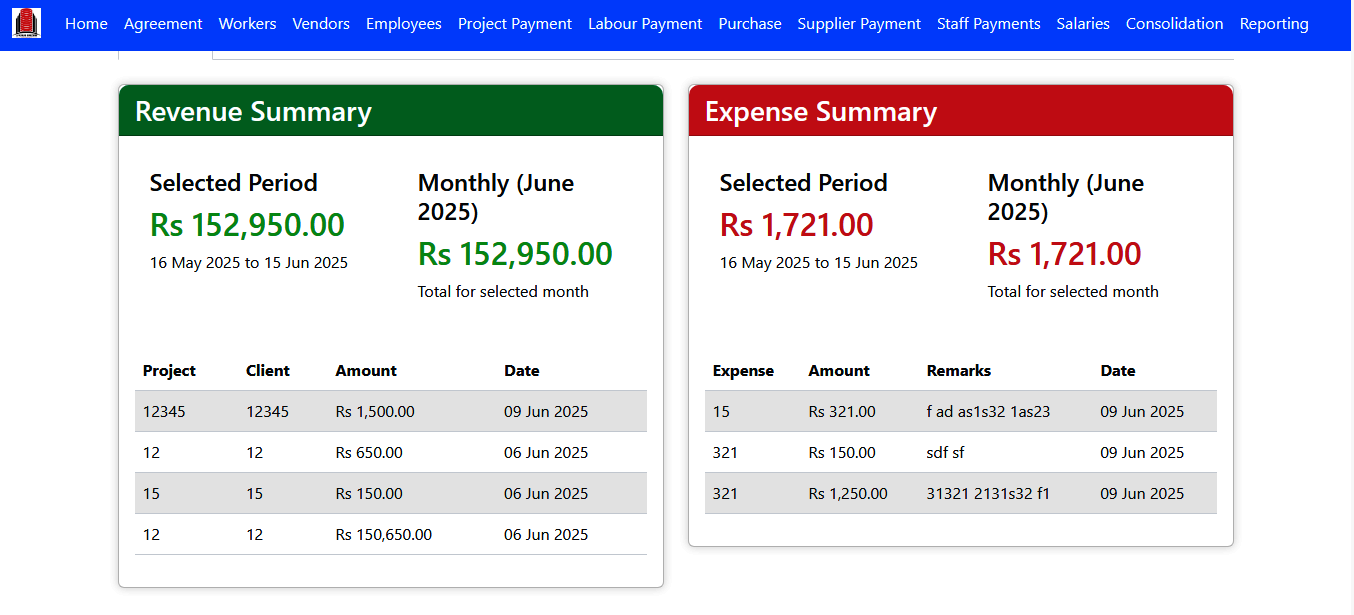Select the Rs 150,650.00 revenue row
1354x615 pixels.
(x=390, y=535)
